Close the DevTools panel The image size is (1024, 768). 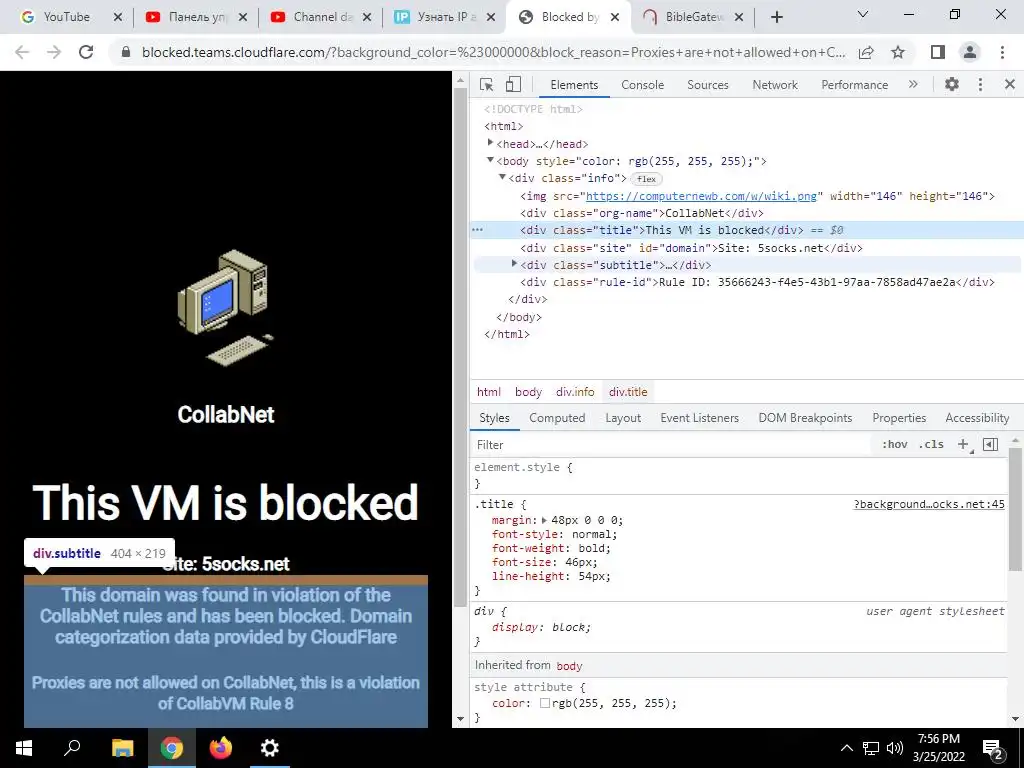point(1010,84)
